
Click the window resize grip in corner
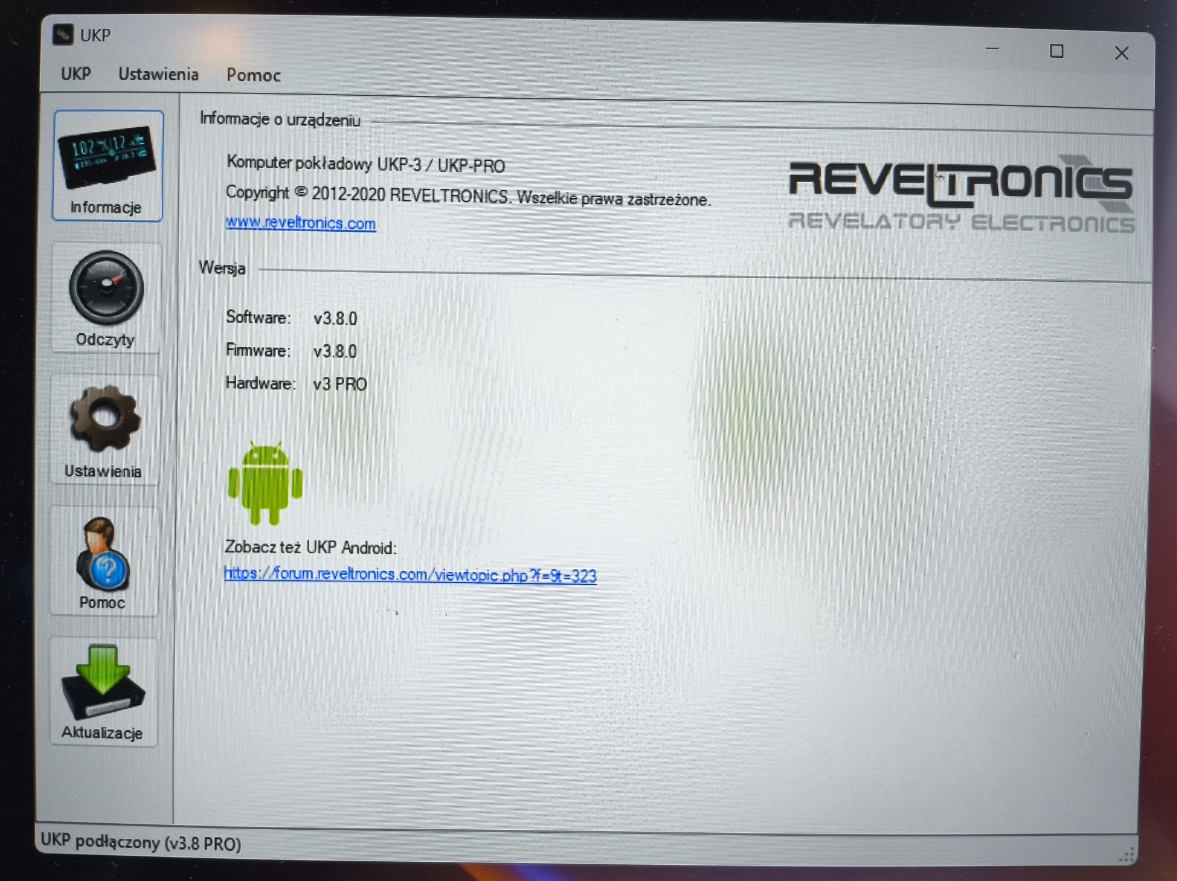(x=1127, y=854)
